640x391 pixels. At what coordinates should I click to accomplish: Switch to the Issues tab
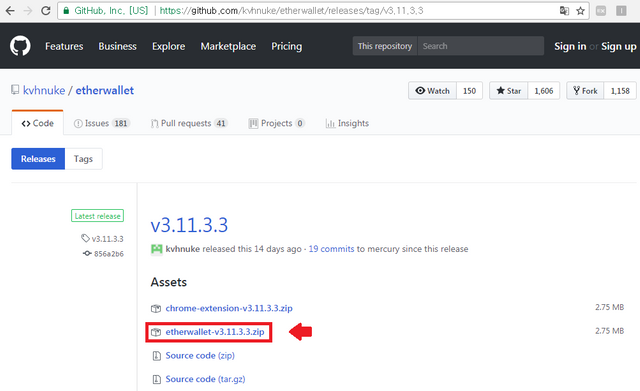pyautogui.click(x=102, y=123)
